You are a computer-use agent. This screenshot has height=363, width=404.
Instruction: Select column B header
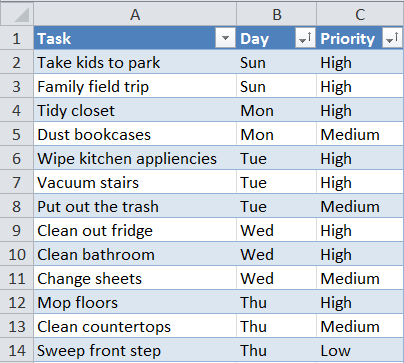click(x=276, y=14)
